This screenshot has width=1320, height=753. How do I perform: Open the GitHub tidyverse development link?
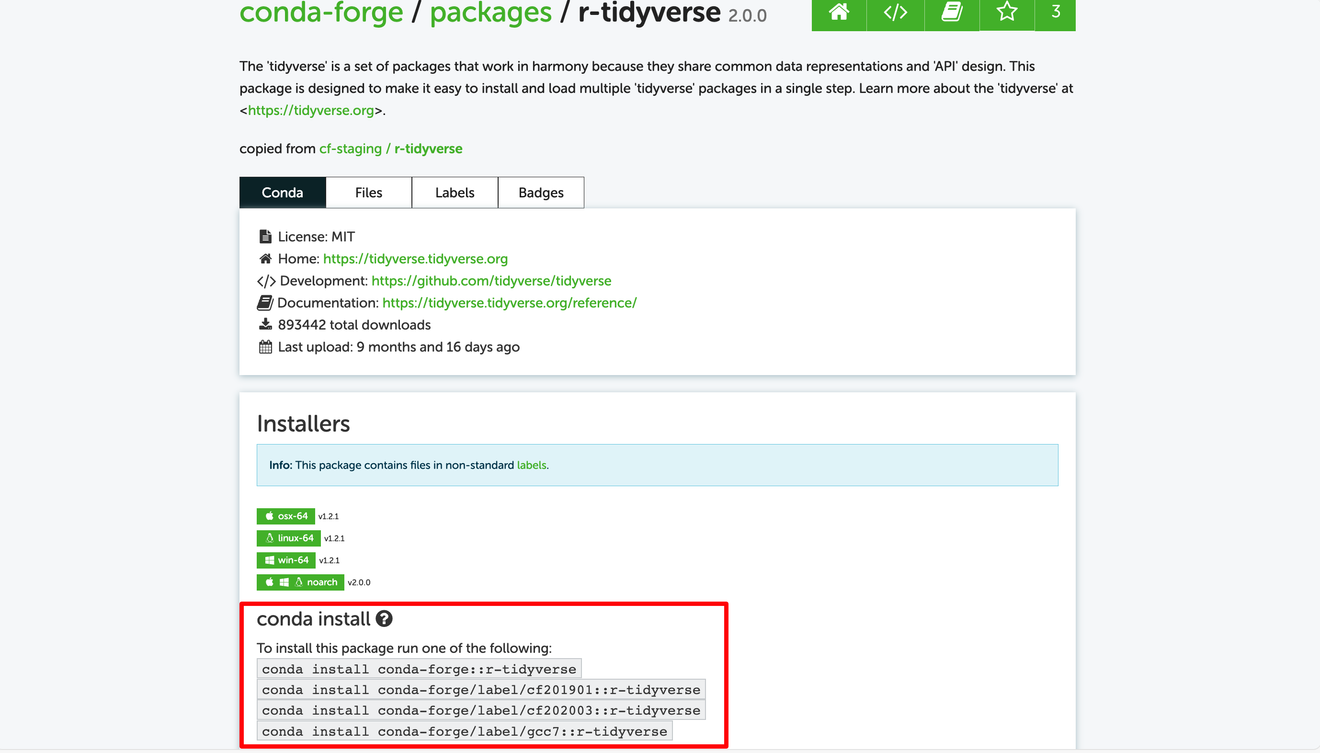tap(491, 280)
